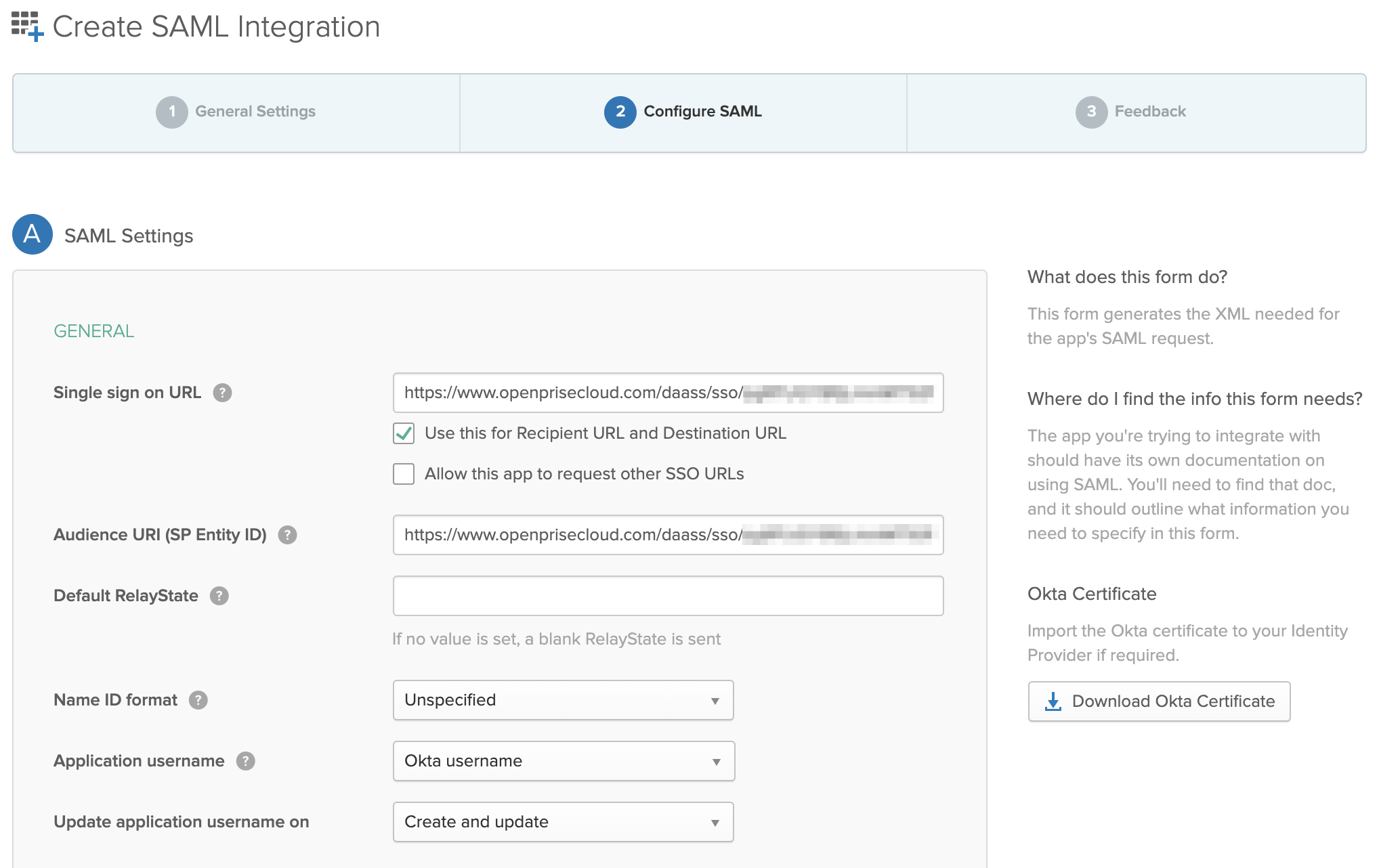Click into the Audience URI field
Image resolution: width=1379 pixels, height=868 pixels.
point(669,535)
